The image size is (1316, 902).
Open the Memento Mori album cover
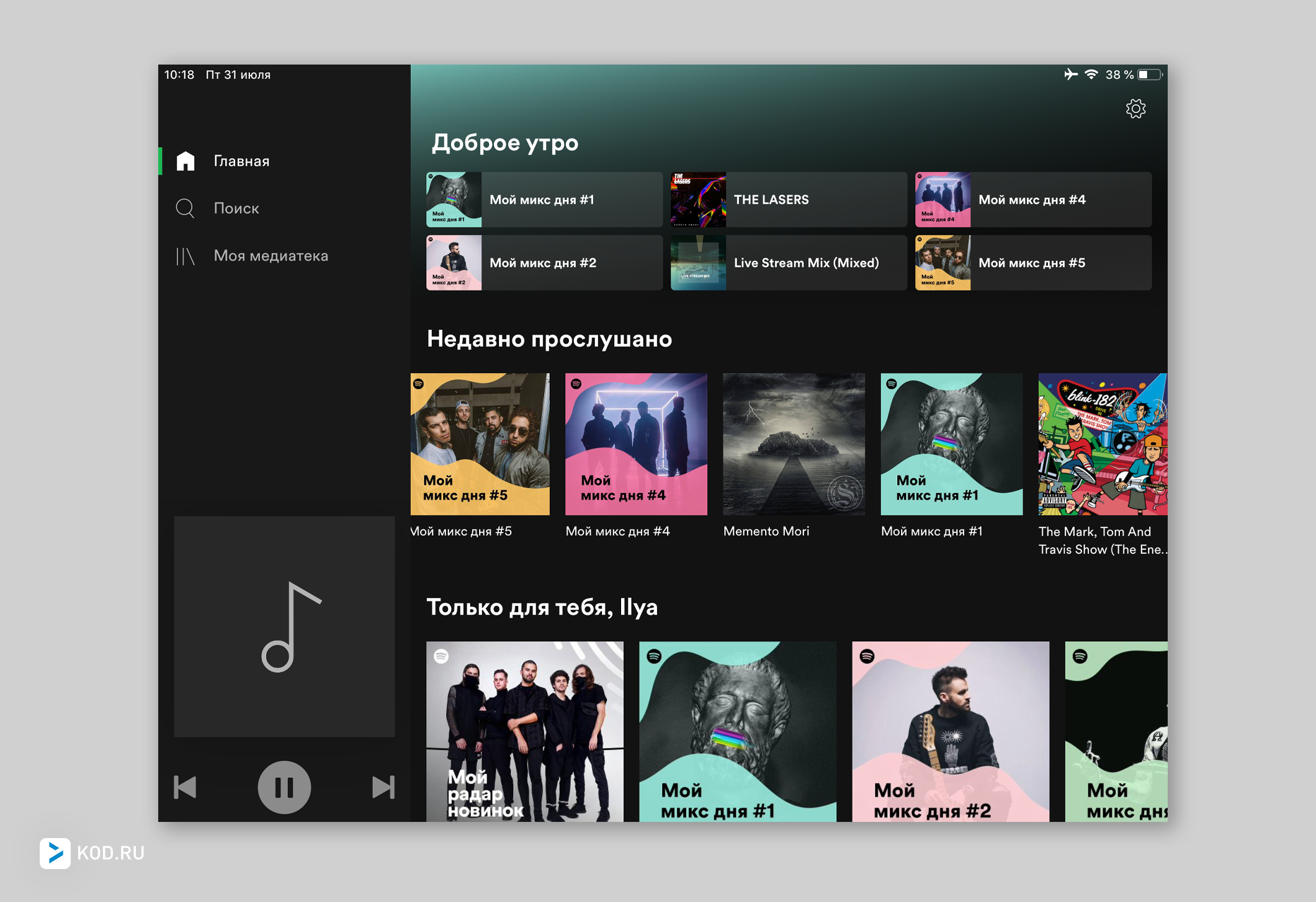[x=794, y=444]
